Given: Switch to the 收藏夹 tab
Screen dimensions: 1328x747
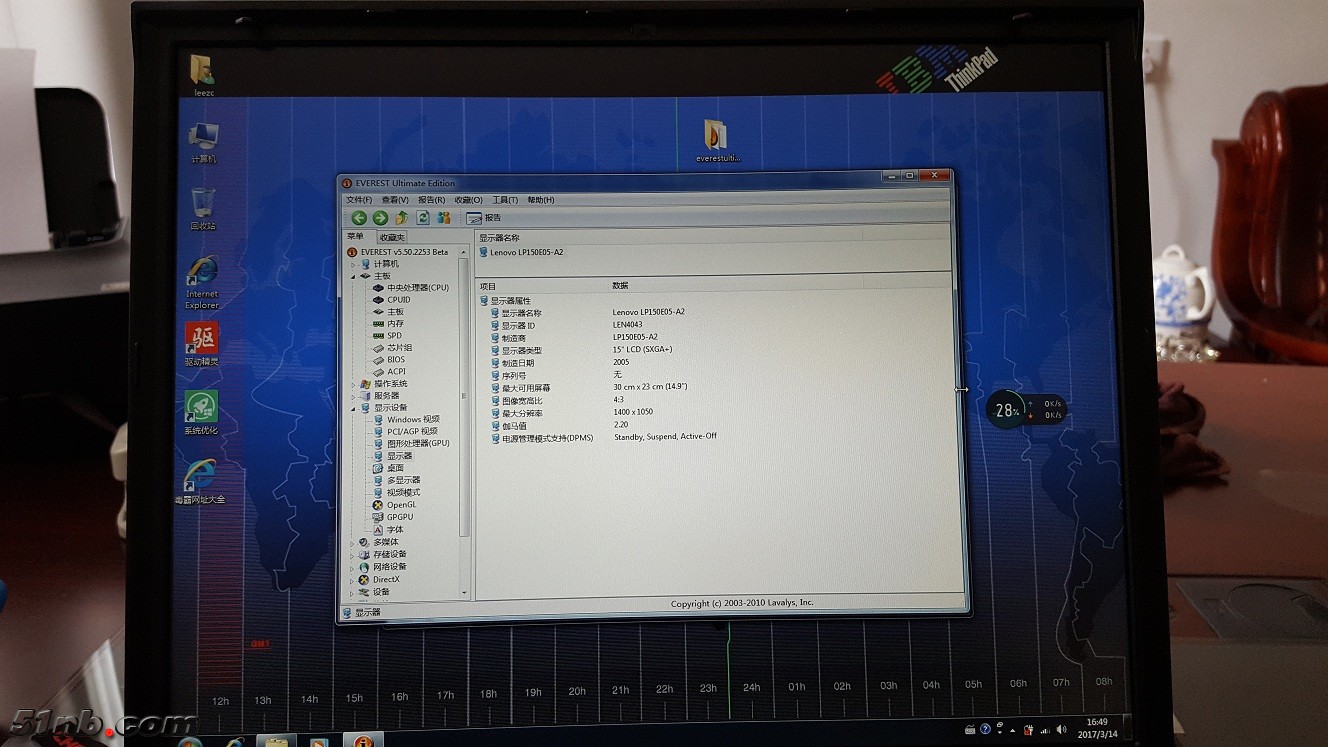Looking at the screenshot, I should 392,237.
